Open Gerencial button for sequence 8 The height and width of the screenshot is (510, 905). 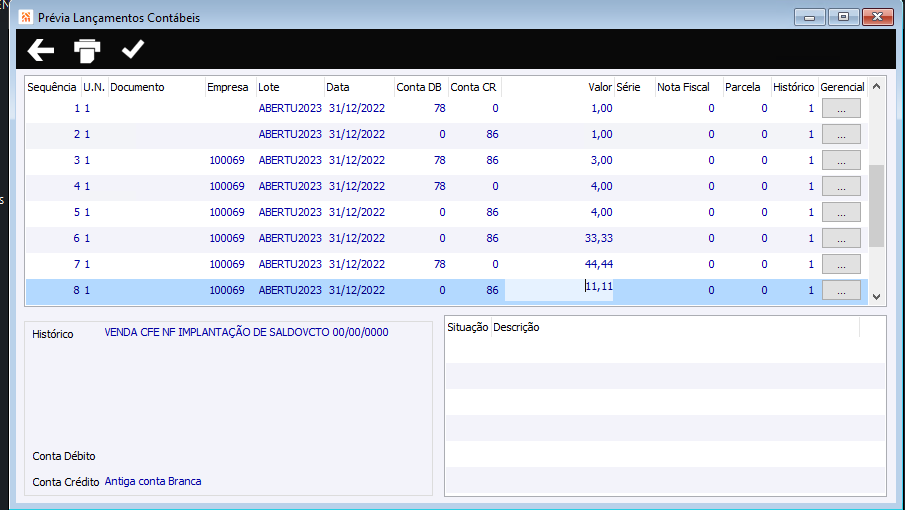point(841,290)
